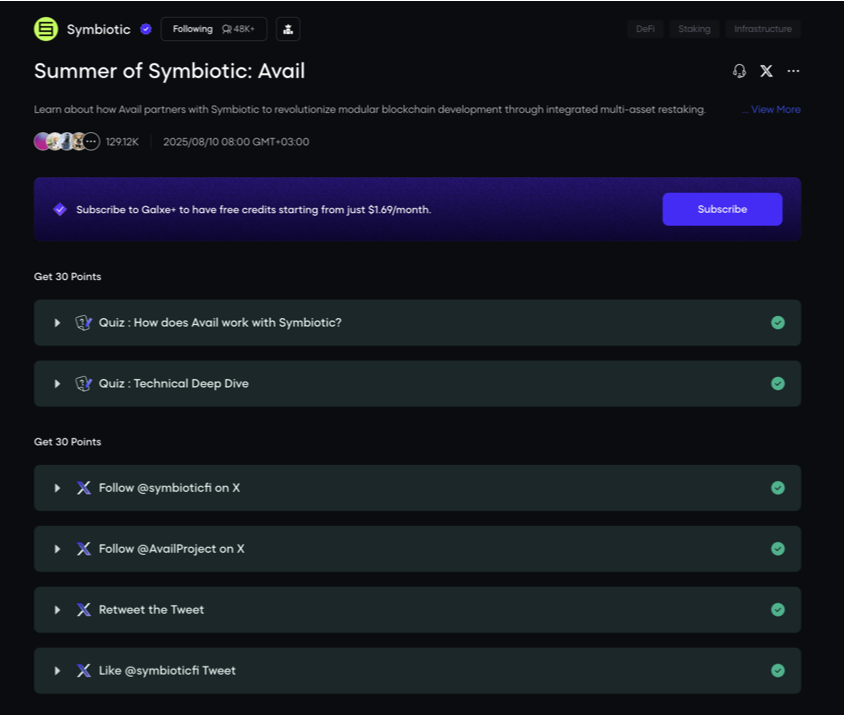Select the DeFi category tag
845x715 pixels.
click(x=645, y=29)
